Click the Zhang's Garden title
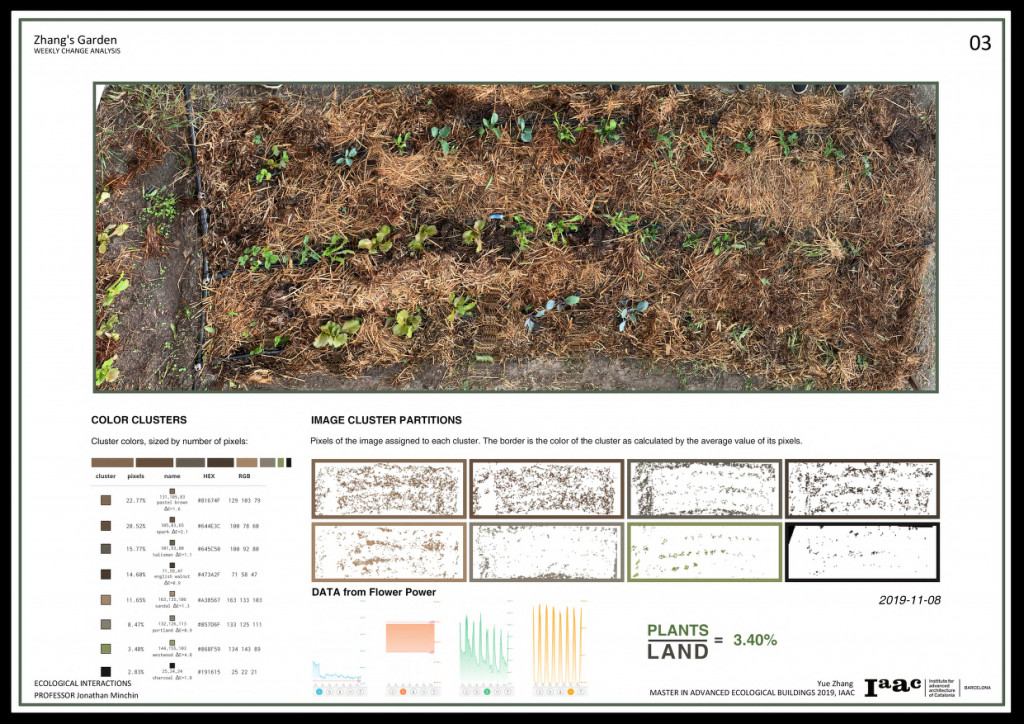 pos(75,40)
